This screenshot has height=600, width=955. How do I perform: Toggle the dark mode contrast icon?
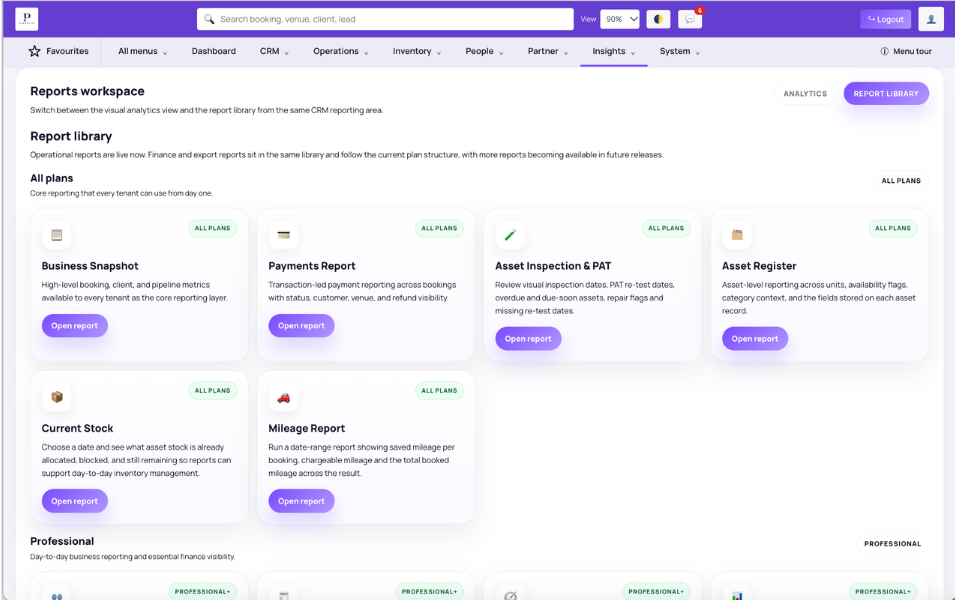pos(658,19)
